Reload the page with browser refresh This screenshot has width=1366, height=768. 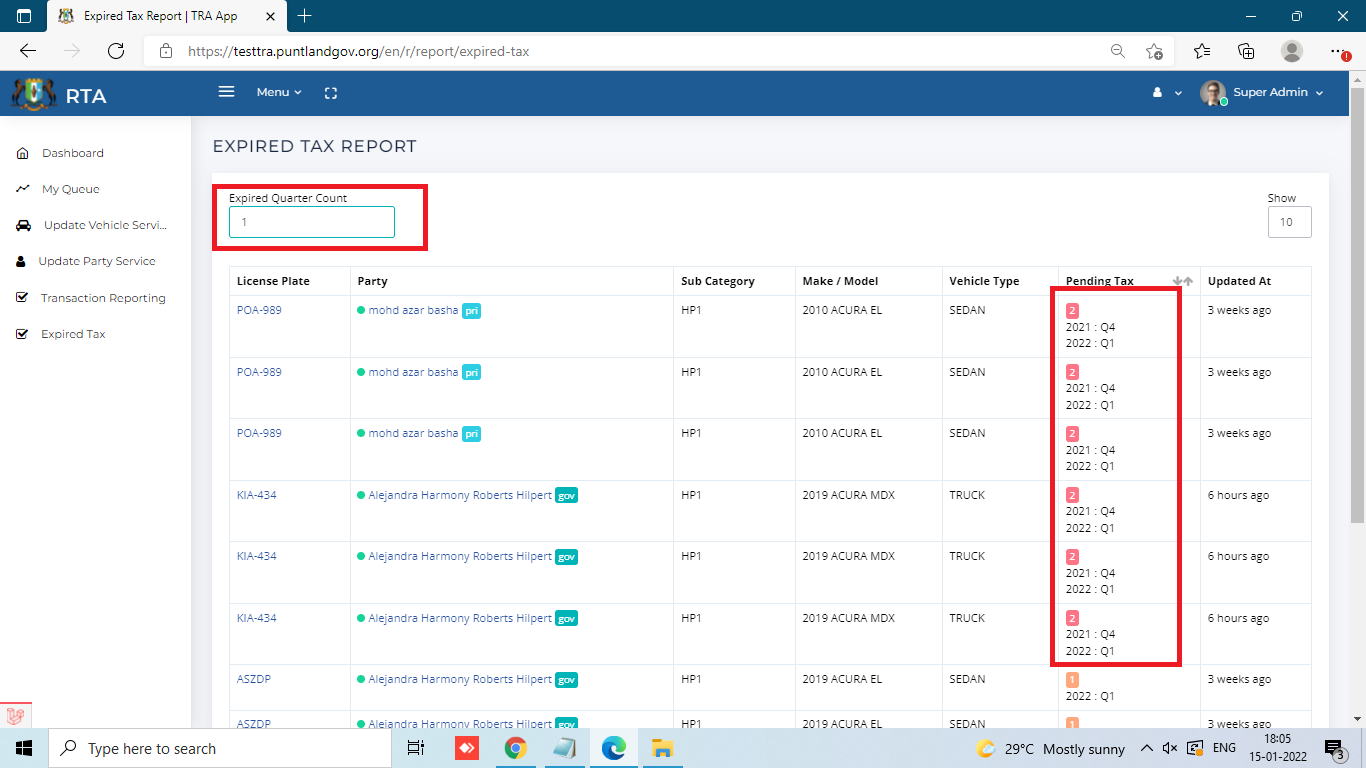(116, 51)
